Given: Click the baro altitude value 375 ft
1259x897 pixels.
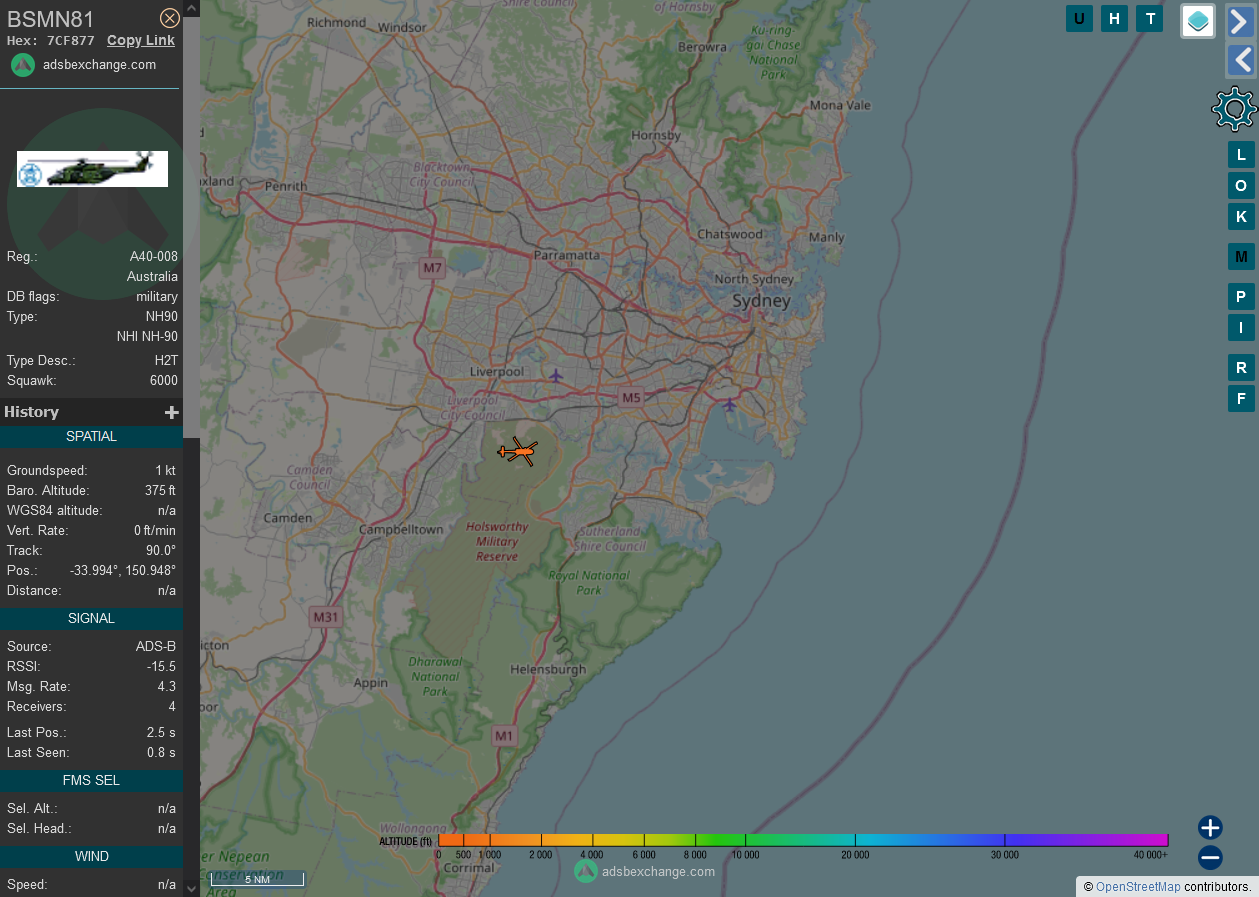Looking at the screenshot, I should coord(160,491).
